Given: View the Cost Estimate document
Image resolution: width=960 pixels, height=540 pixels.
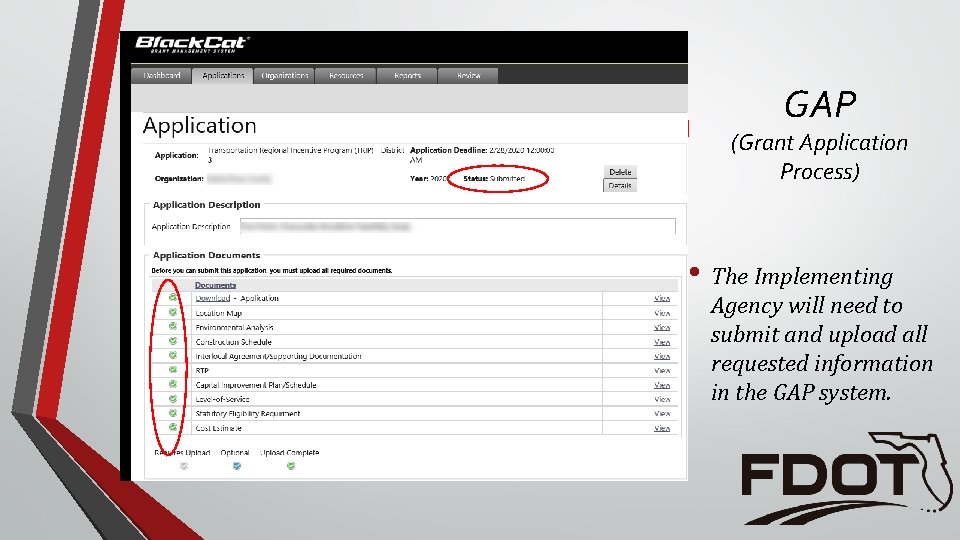Looking at the screenshot, I should point(662,428).
